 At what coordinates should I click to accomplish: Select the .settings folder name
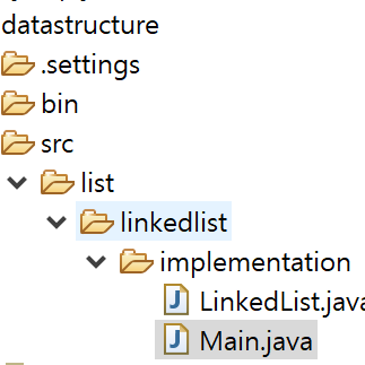click(x=90, y=66)
